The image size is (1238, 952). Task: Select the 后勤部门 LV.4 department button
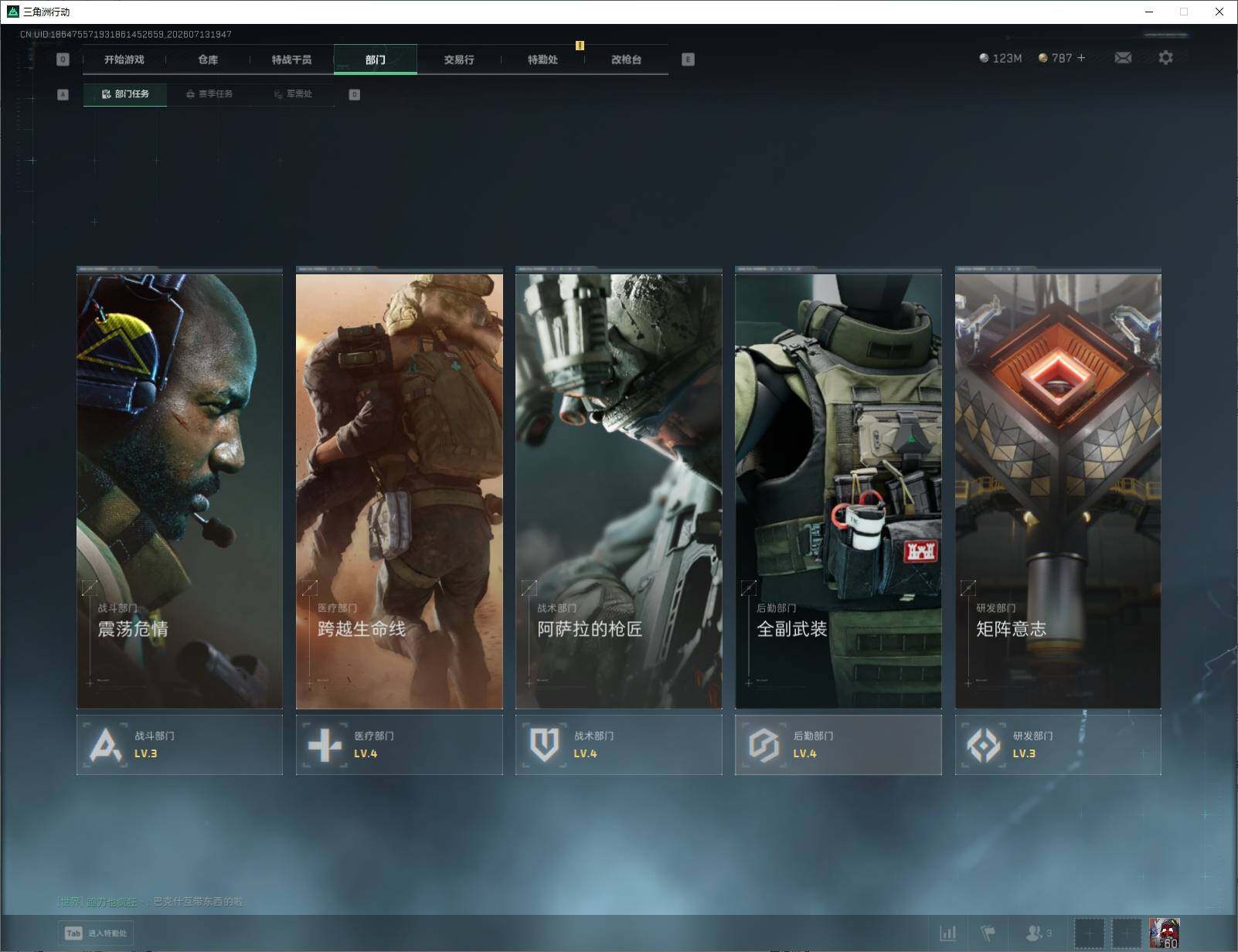pos(838,745)
